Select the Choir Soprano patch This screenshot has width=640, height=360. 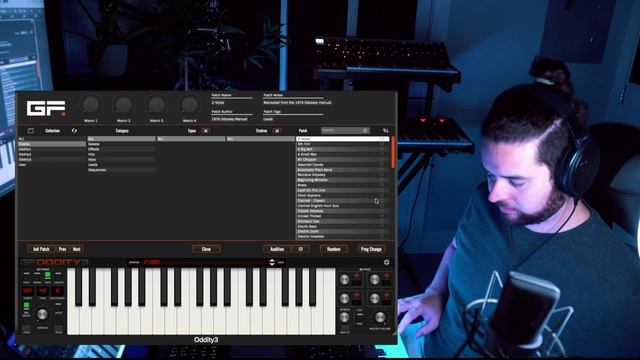coord(342,196)
